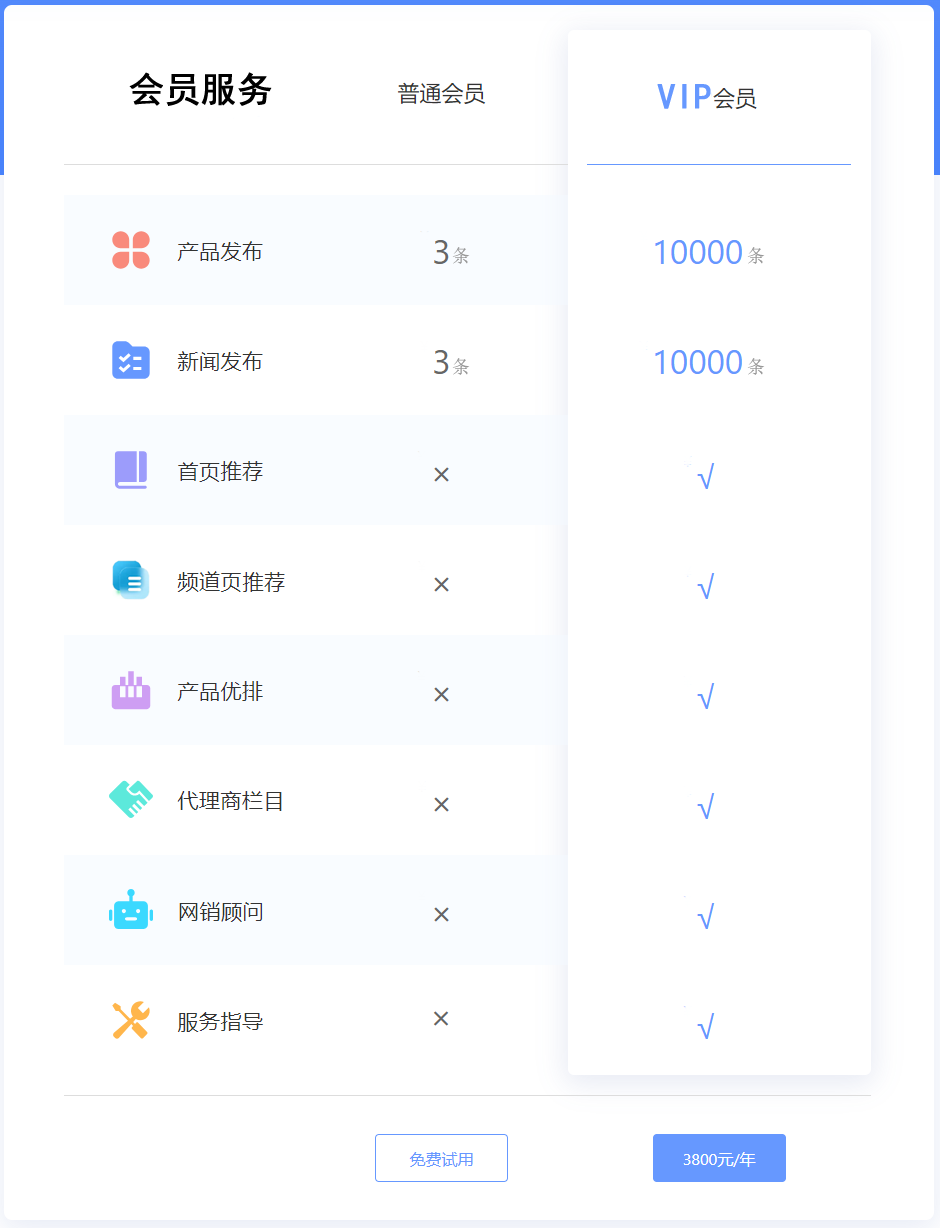Click the 网销顾问 label text

coord(220,911)
